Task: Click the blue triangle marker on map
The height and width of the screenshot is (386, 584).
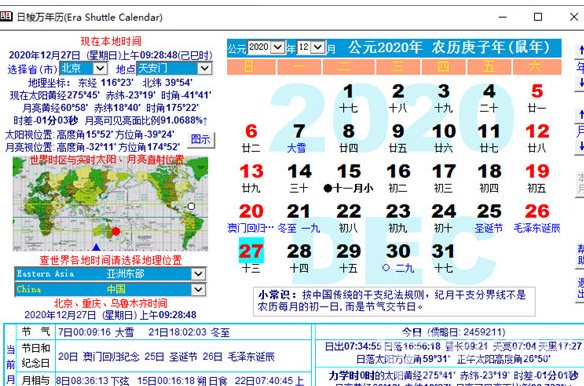Action: click(96, 247)
